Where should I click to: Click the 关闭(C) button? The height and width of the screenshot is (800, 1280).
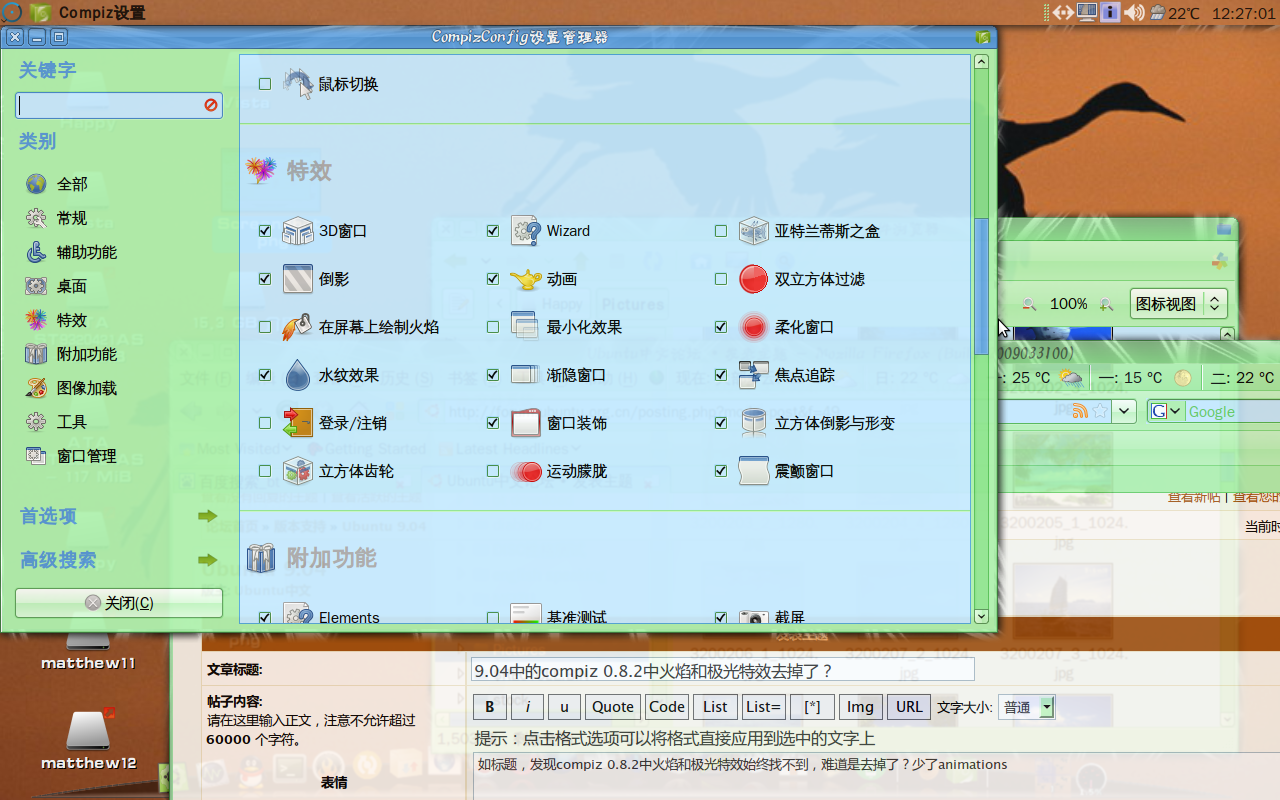click(x=119, y=603)
